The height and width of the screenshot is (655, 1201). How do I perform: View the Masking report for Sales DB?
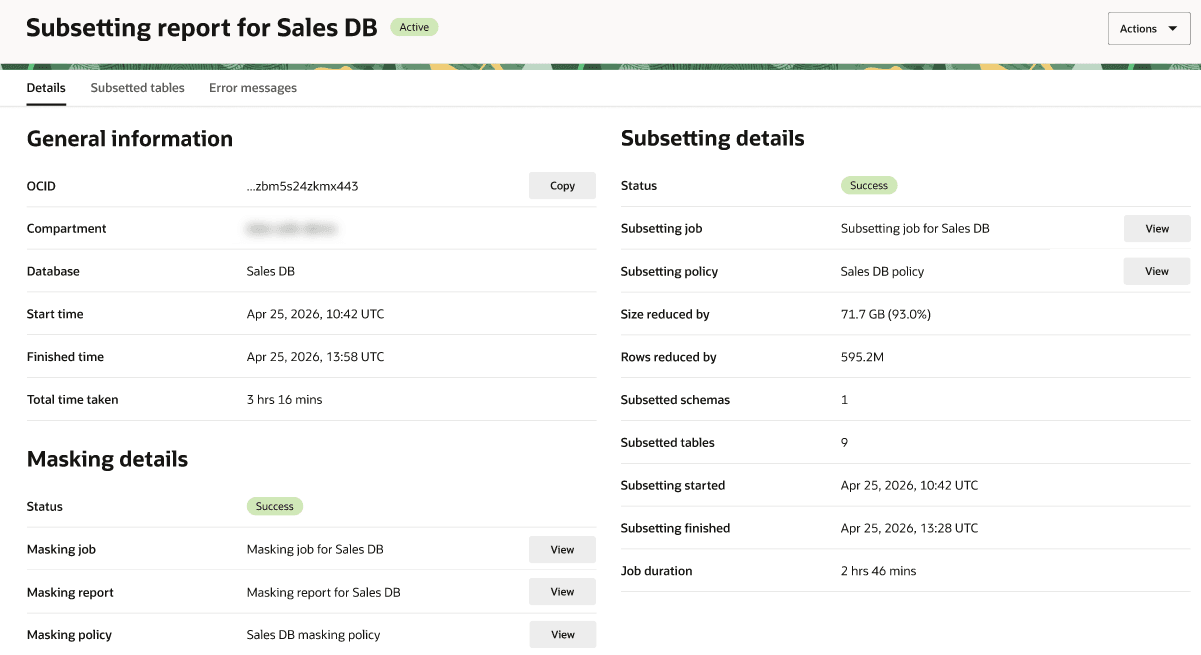(x=562, y=593)
